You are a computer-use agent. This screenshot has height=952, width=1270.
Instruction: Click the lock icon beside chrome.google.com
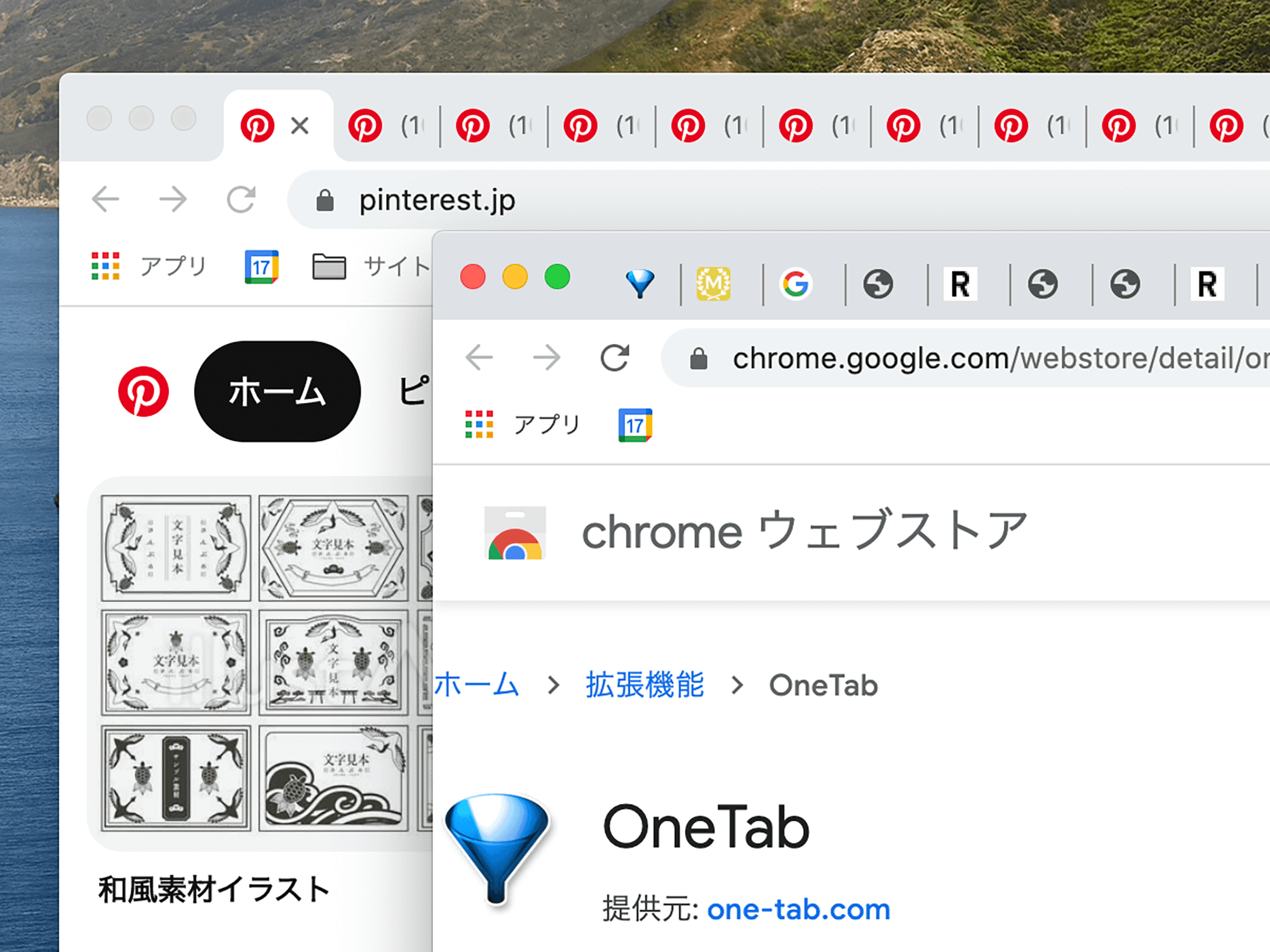[698, 359]
